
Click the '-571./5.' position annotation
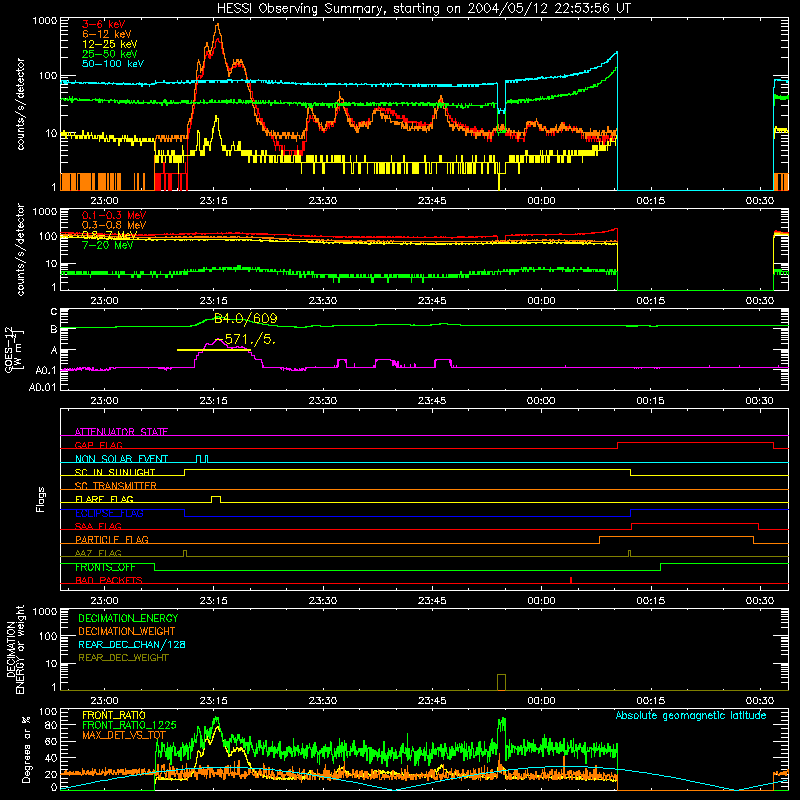(x=245, y=339)
